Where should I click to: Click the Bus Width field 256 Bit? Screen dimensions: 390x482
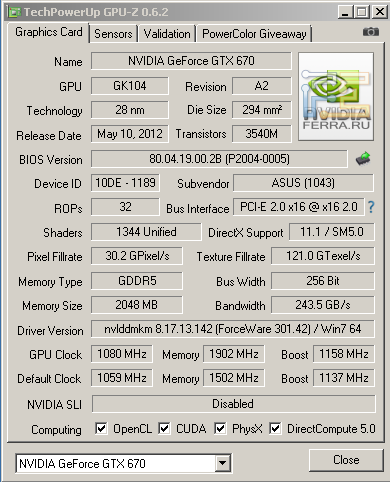[323, 281]
